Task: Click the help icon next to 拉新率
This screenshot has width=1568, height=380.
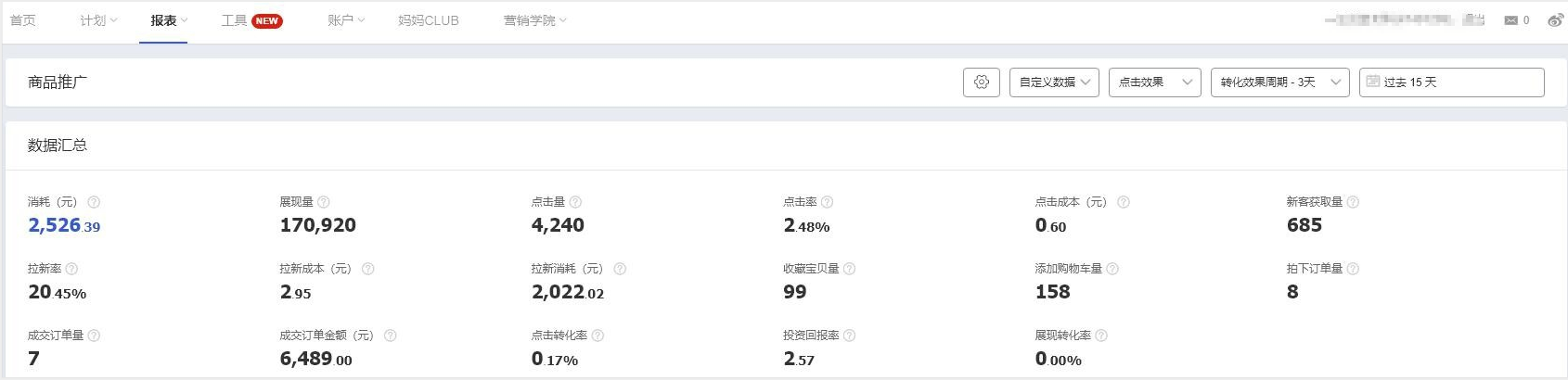Action: click(71, 269)
